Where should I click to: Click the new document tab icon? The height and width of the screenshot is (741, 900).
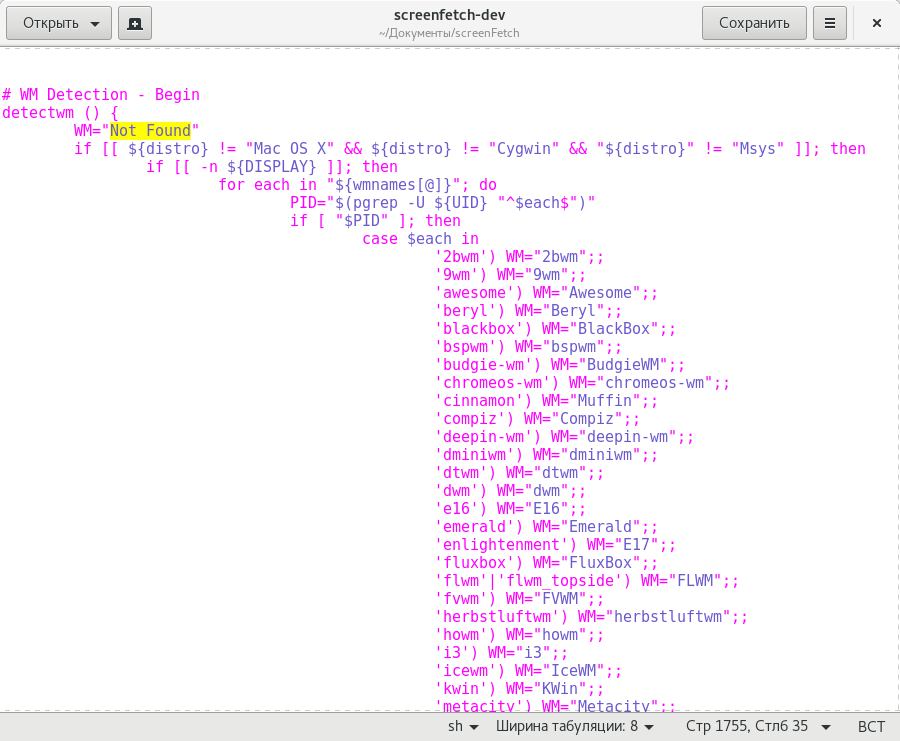tap(135, 23)
